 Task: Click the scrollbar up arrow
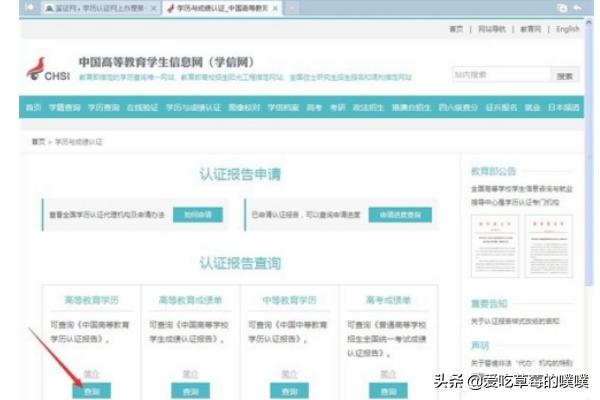click(589, 22)
